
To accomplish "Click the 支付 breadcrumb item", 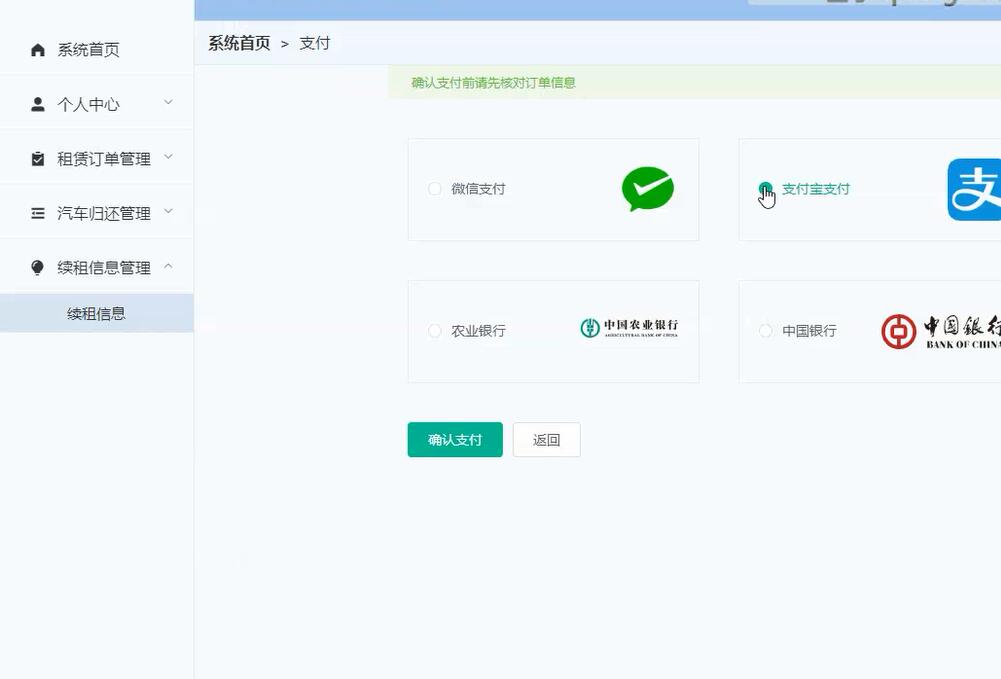I will pos(315,43).
